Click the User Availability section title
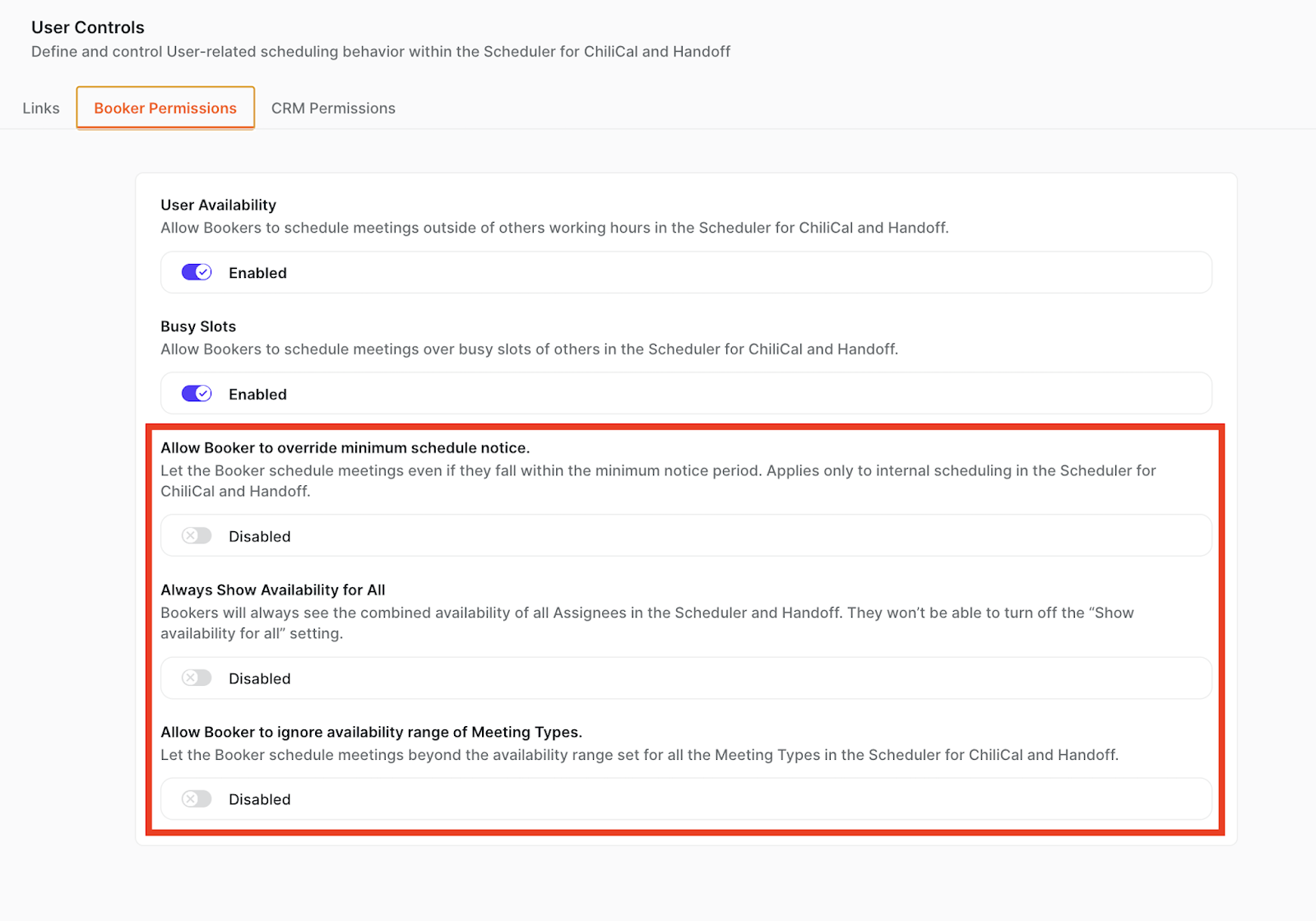The width and height of the screenshot is (1316, 921). point(218,206)
